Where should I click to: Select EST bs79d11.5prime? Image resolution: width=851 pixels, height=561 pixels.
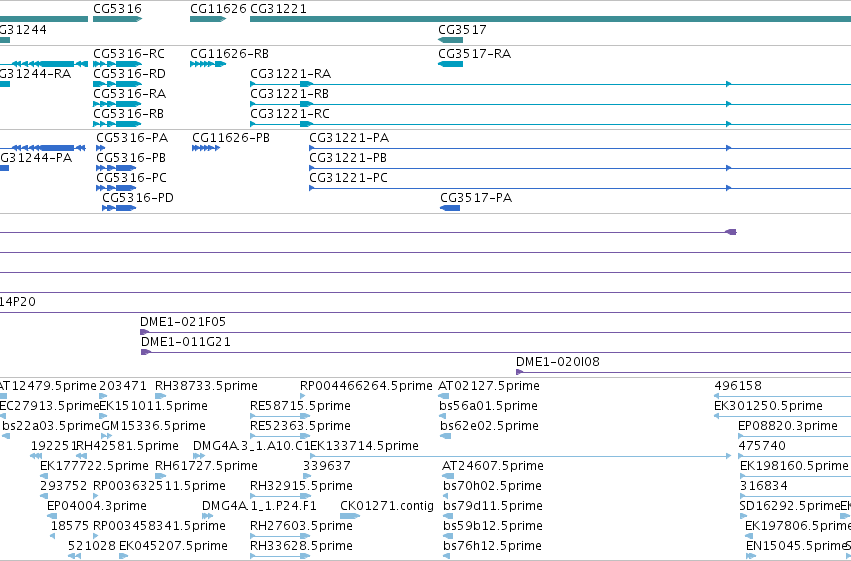(x=493, y=506)
